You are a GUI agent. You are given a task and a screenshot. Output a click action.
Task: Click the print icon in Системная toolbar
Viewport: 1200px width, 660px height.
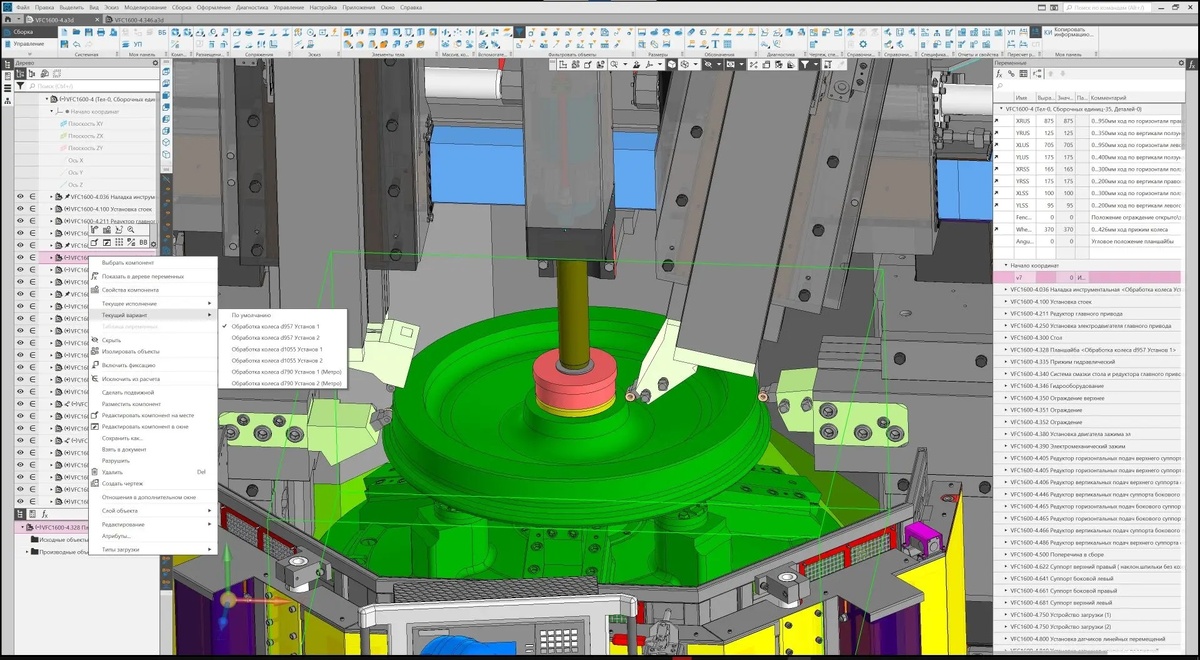click(x=102, y=33)
